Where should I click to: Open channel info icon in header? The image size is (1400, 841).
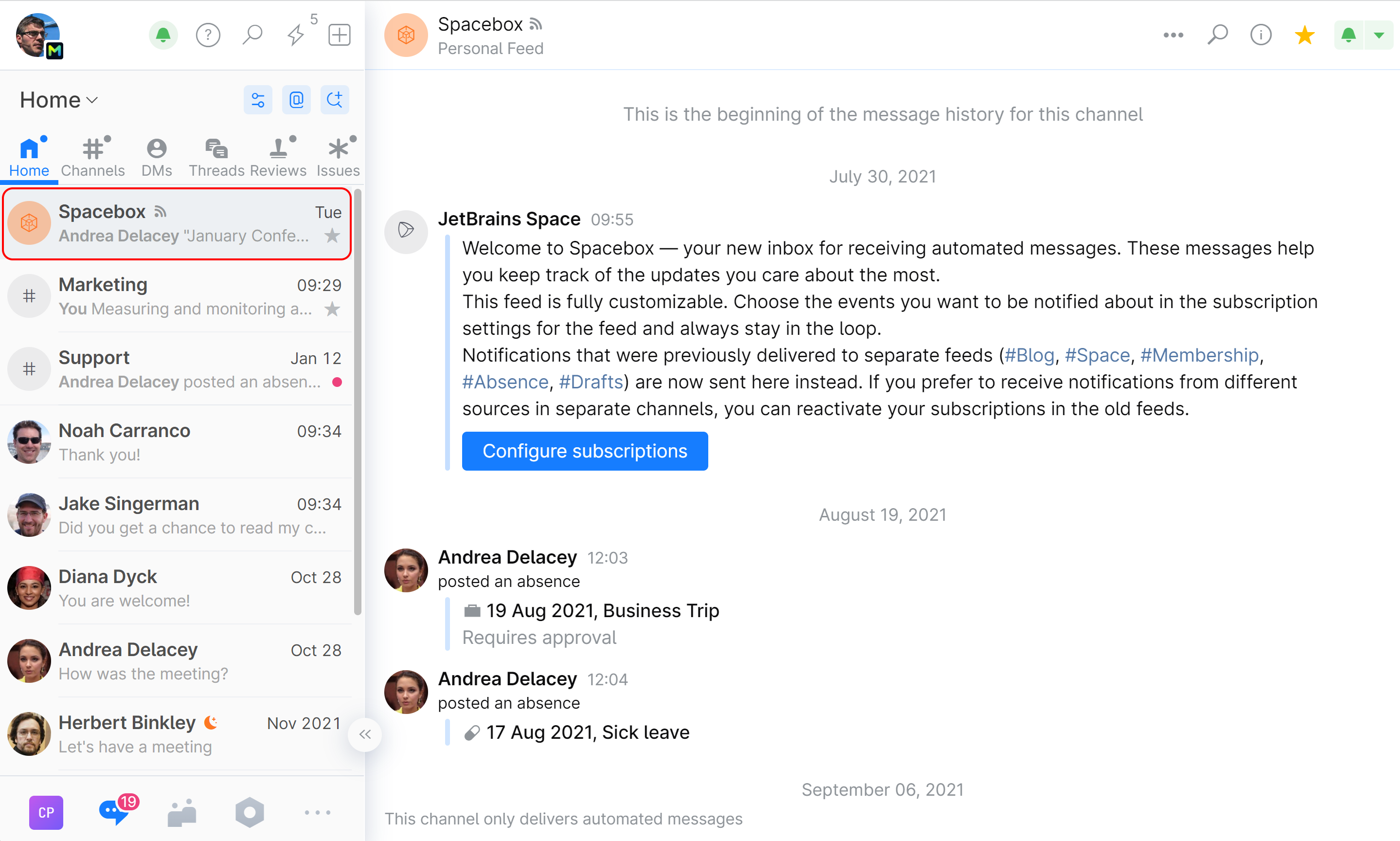click(1260, 35)
